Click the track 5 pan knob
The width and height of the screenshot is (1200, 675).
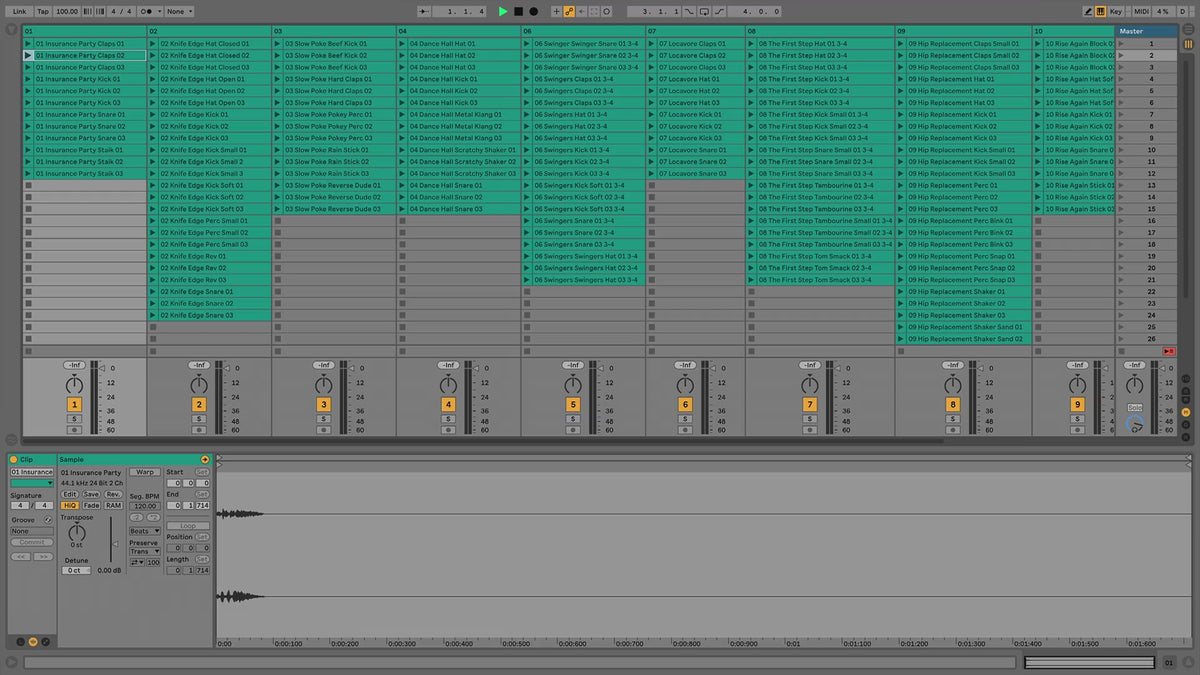[x=573, y=385]
